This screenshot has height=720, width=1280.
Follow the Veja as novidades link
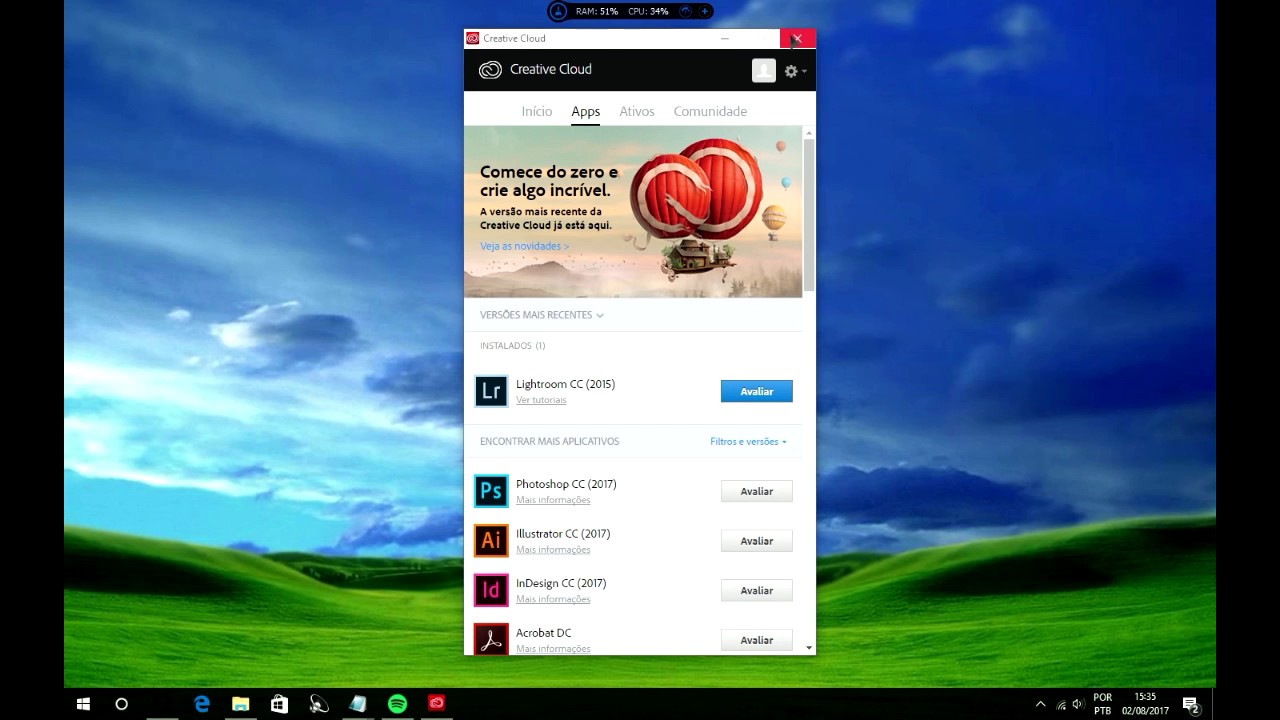tap(524, 246)
